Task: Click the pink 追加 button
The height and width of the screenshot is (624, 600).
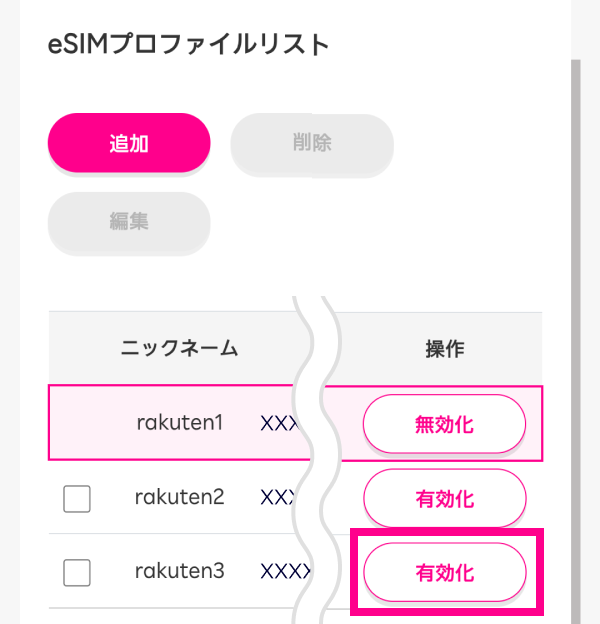Action: coord(129,144)
